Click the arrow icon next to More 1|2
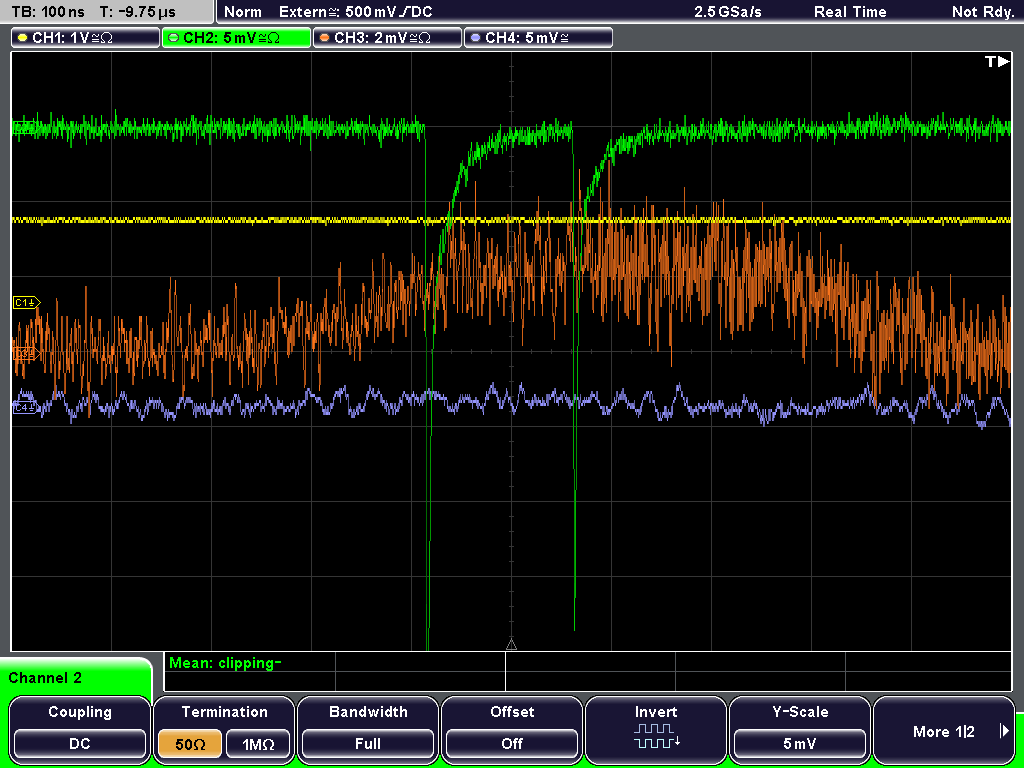The height and width of the screenshot is (768, 1024). point(1004,731)
